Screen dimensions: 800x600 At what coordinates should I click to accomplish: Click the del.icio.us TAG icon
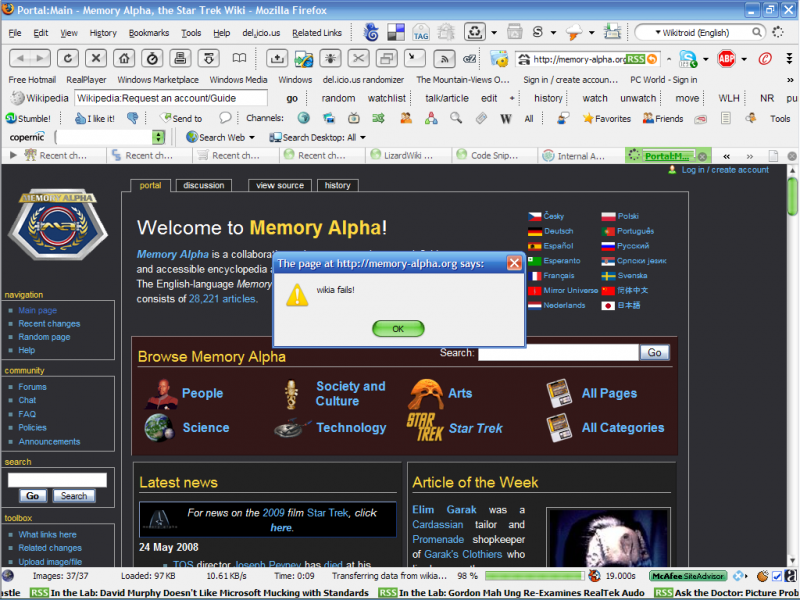[421, 32]
